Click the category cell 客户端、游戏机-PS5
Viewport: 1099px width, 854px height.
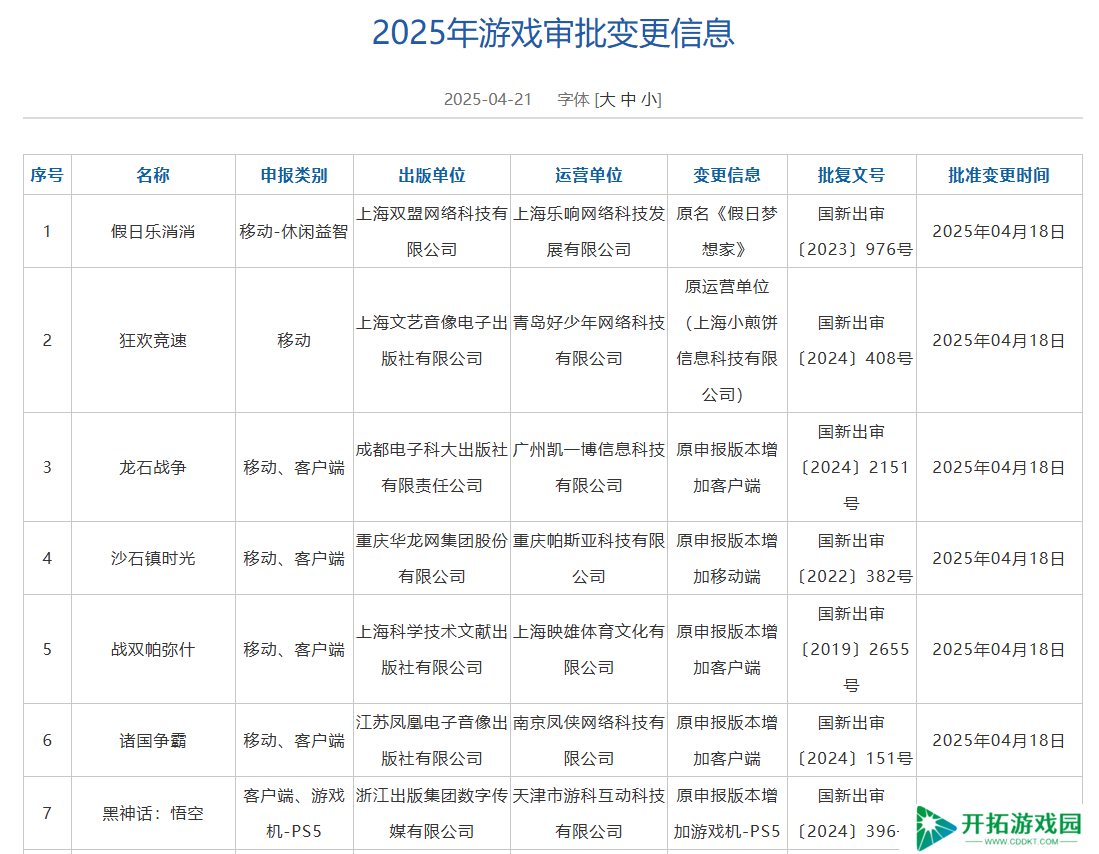point(294,813)
